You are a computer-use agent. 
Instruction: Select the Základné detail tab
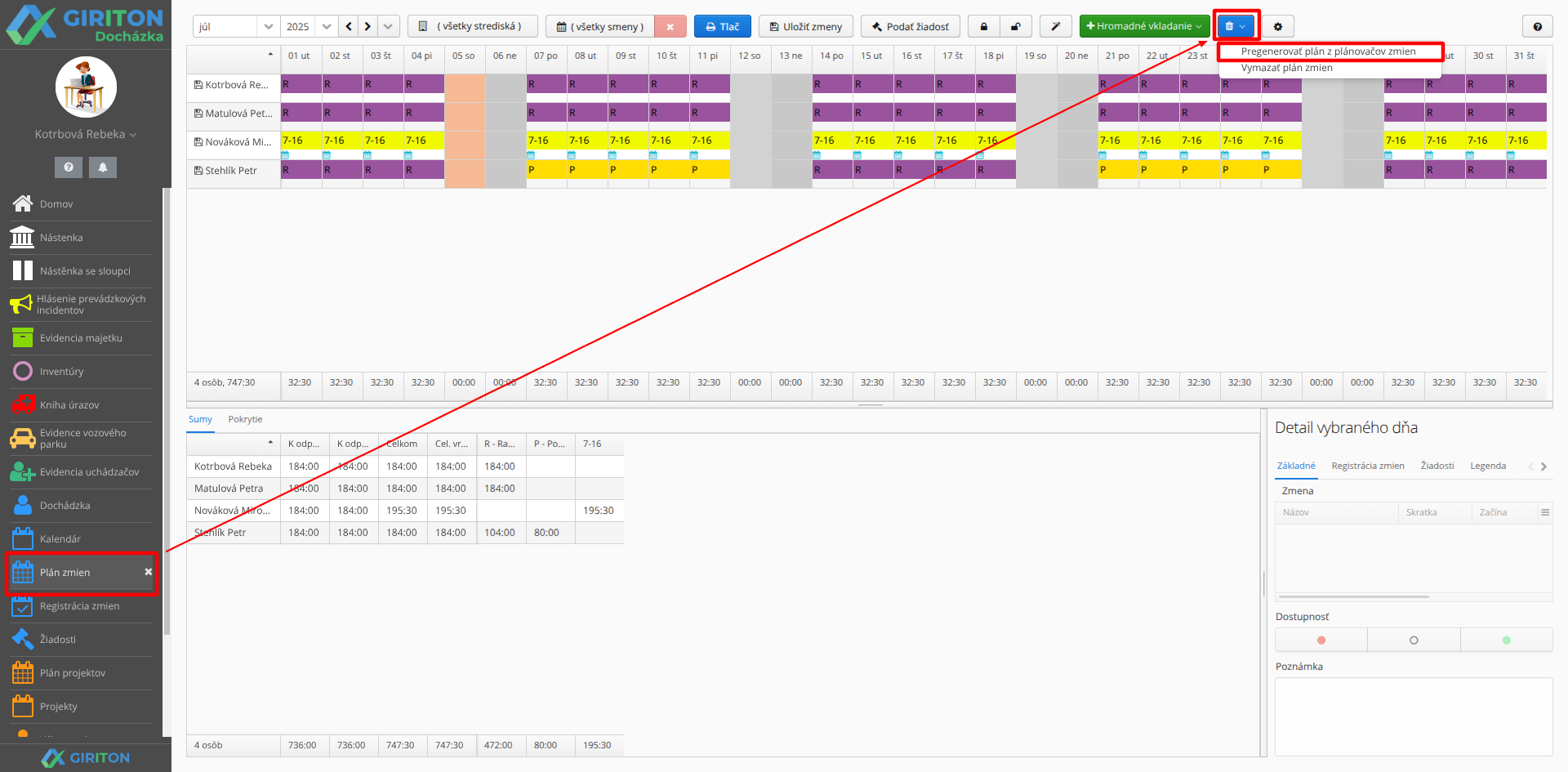click(1296, 466)
